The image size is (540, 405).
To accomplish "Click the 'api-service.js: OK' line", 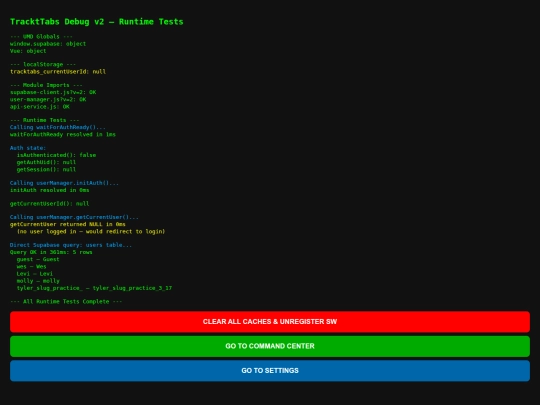I will click(x=40, y=107).
